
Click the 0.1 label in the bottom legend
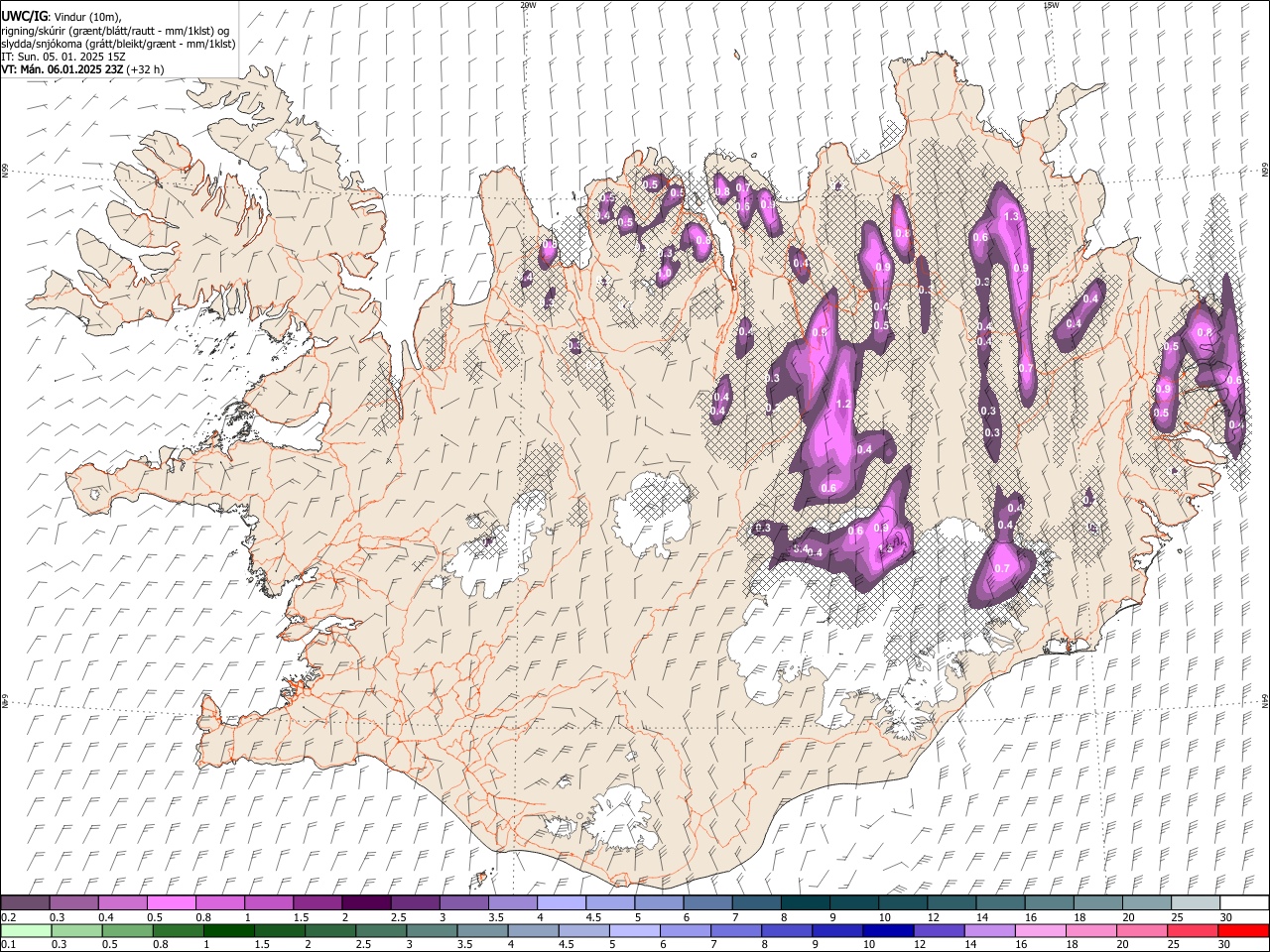9,944
